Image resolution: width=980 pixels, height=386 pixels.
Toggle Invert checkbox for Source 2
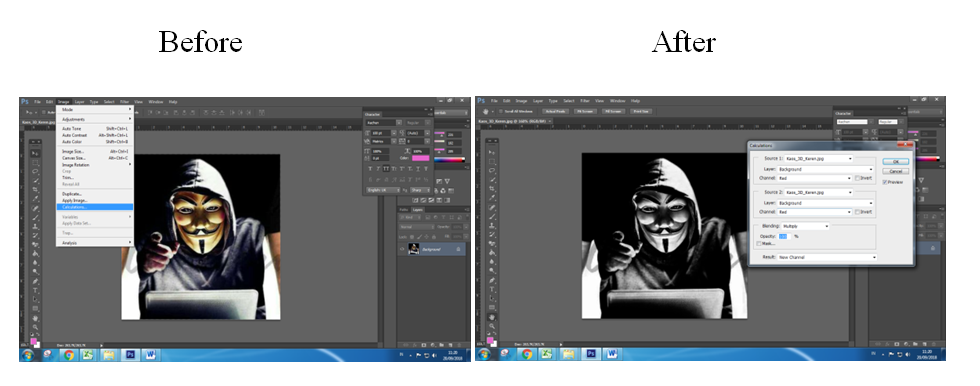[x=858, y=212]
